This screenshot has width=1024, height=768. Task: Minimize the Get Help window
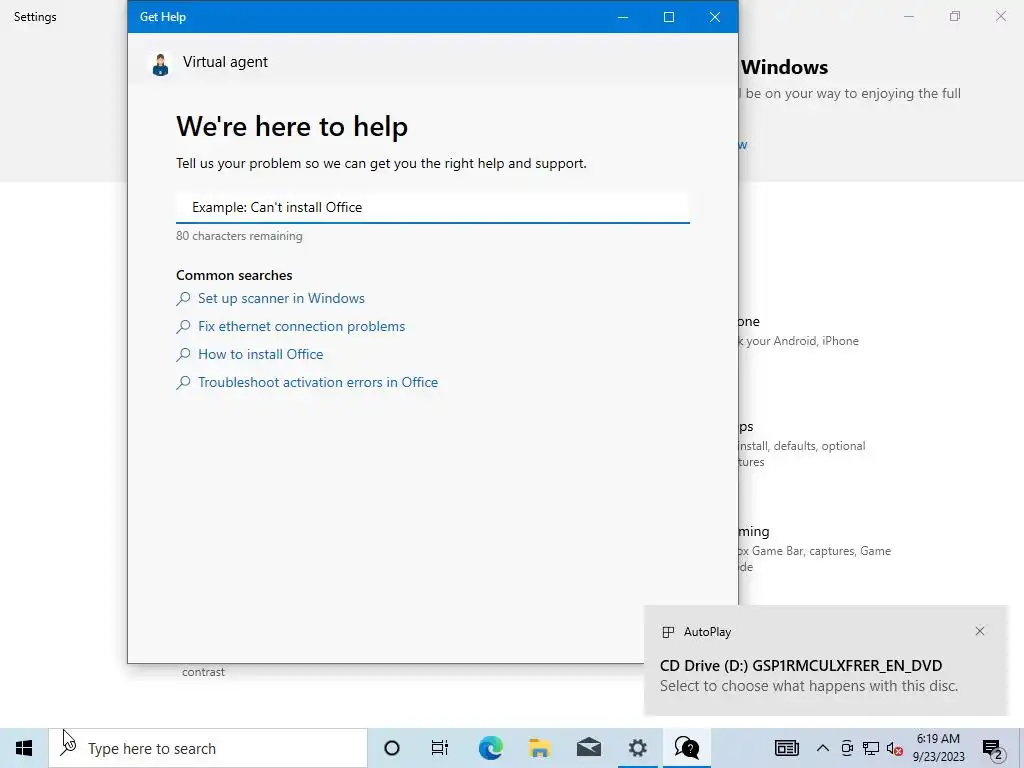623,17
